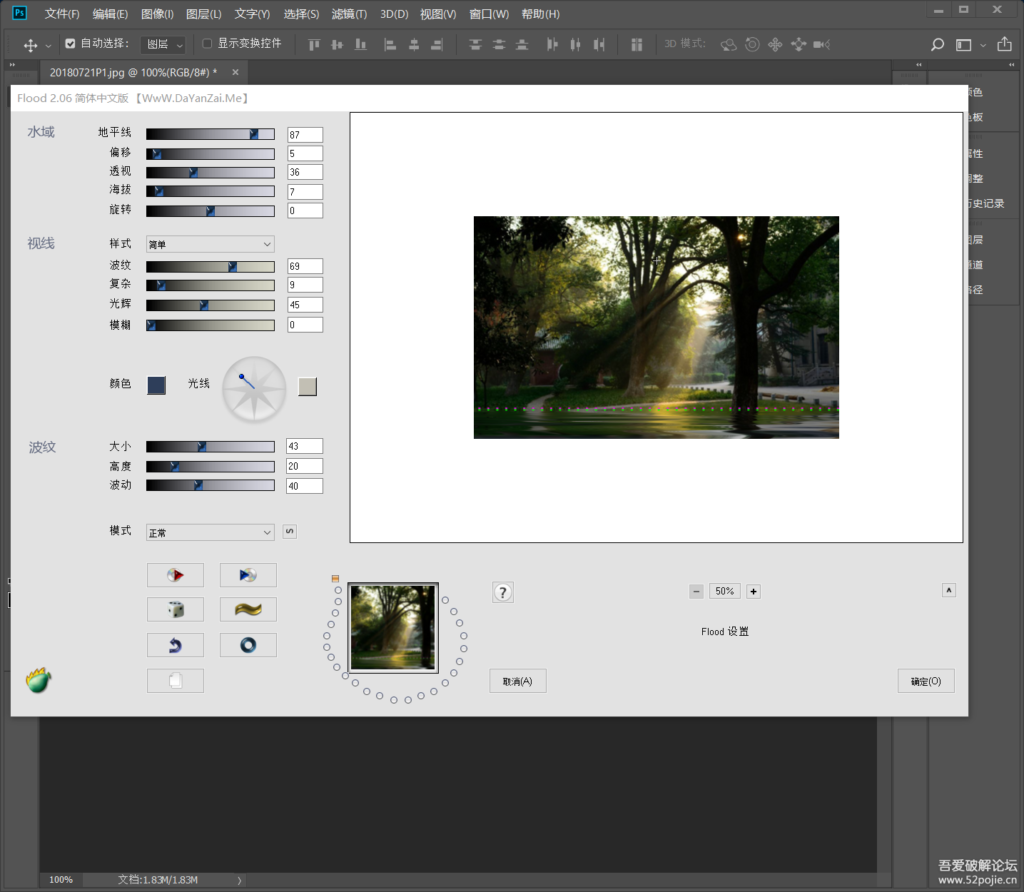Screen dimensions: 1024x892
Task: Click the golden wave button
Action: tap(248, 610)
